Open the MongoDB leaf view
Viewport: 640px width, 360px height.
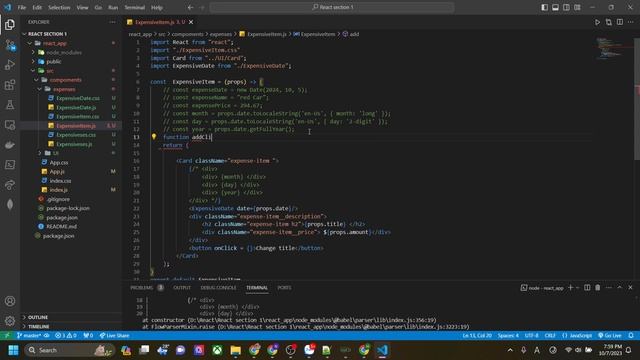10,204
